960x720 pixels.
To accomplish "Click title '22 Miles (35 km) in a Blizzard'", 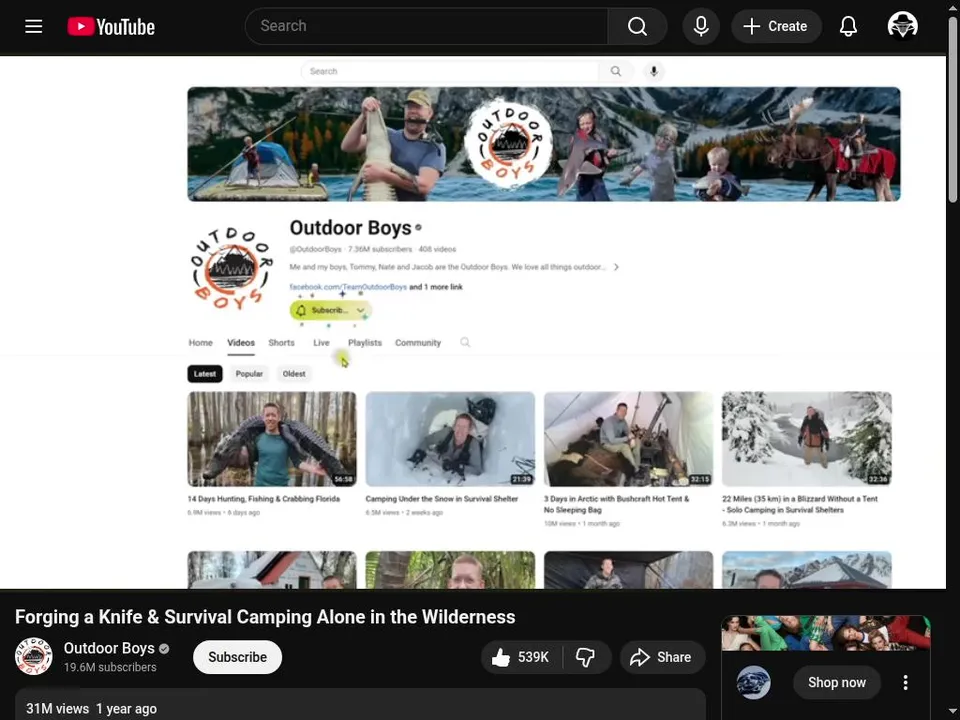I will pos(800,504).
